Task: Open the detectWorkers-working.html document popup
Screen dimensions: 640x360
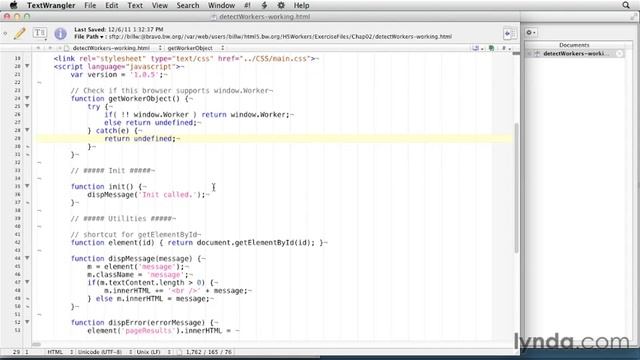Action: (117, 48)
